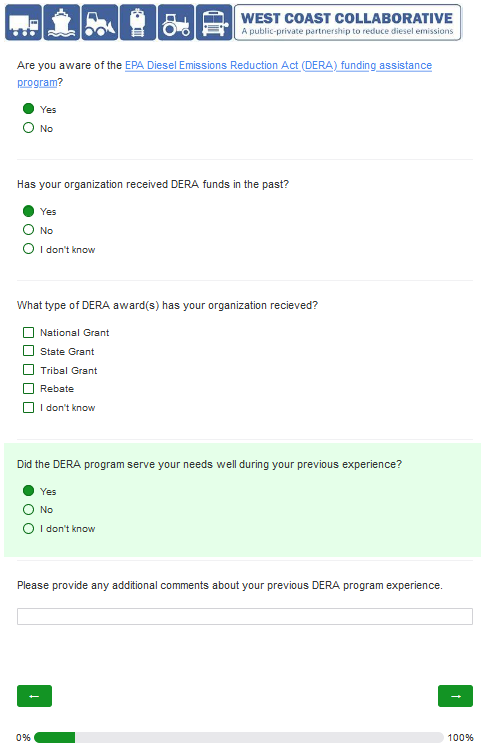Screen dimensions: 481x750
Task: Click the additional comments text field
Action: 245,617
